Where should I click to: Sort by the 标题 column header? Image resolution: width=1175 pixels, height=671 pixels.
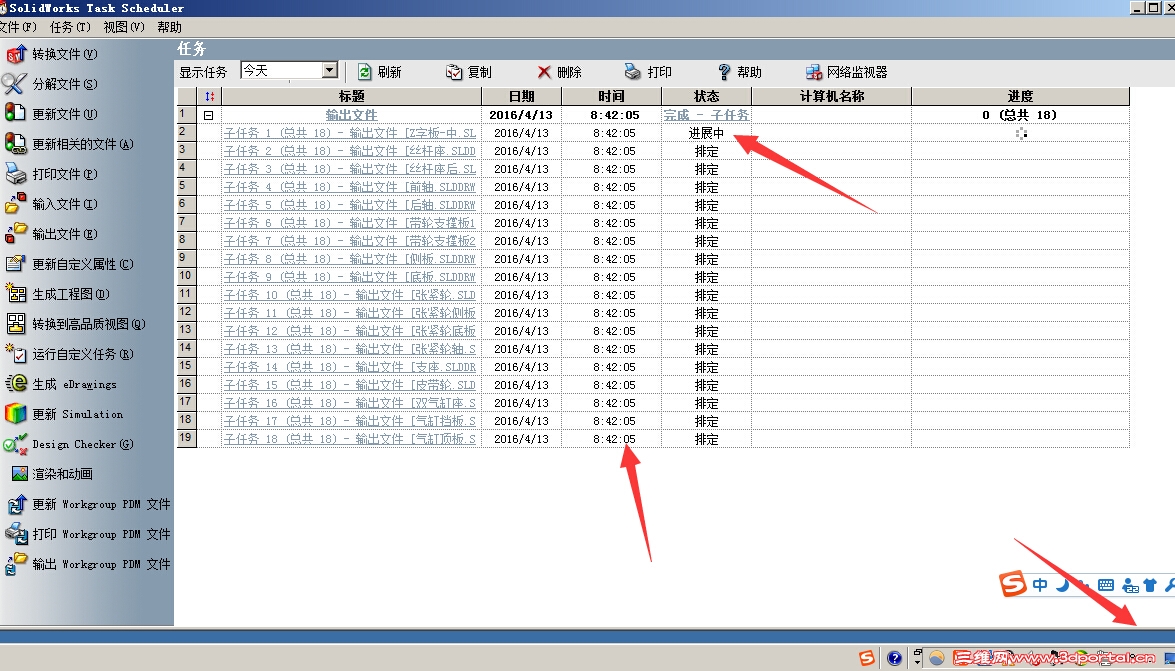[x=351, y=96]
